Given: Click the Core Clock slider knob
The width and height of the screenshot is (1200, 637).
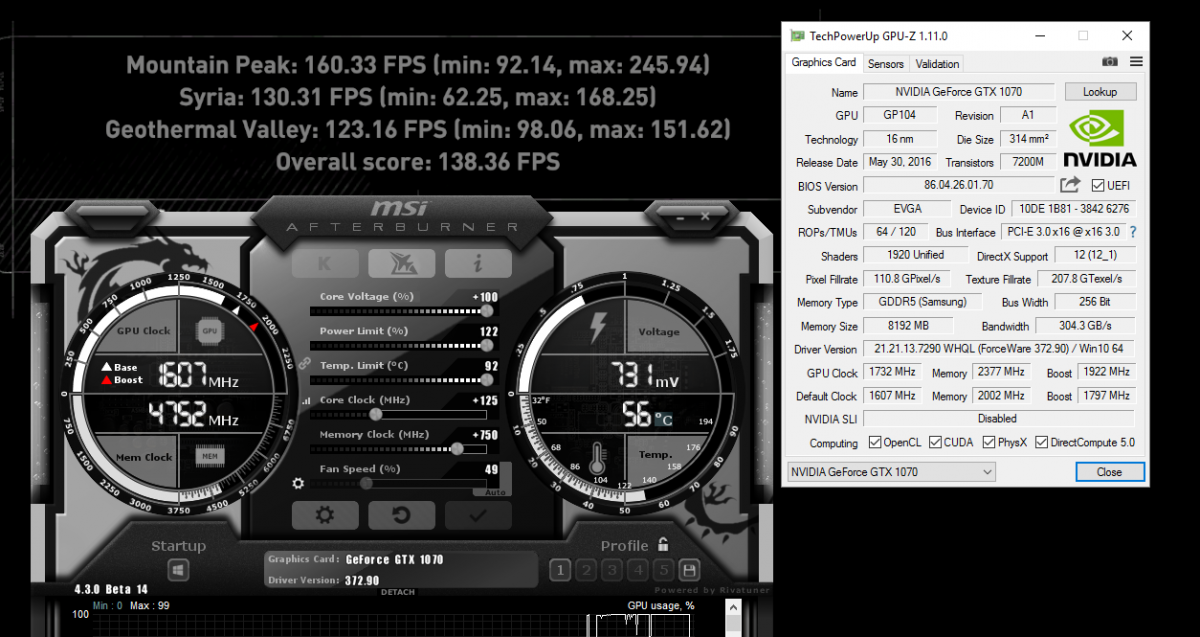Looking at the screenshot, I should tap(376, 414).
